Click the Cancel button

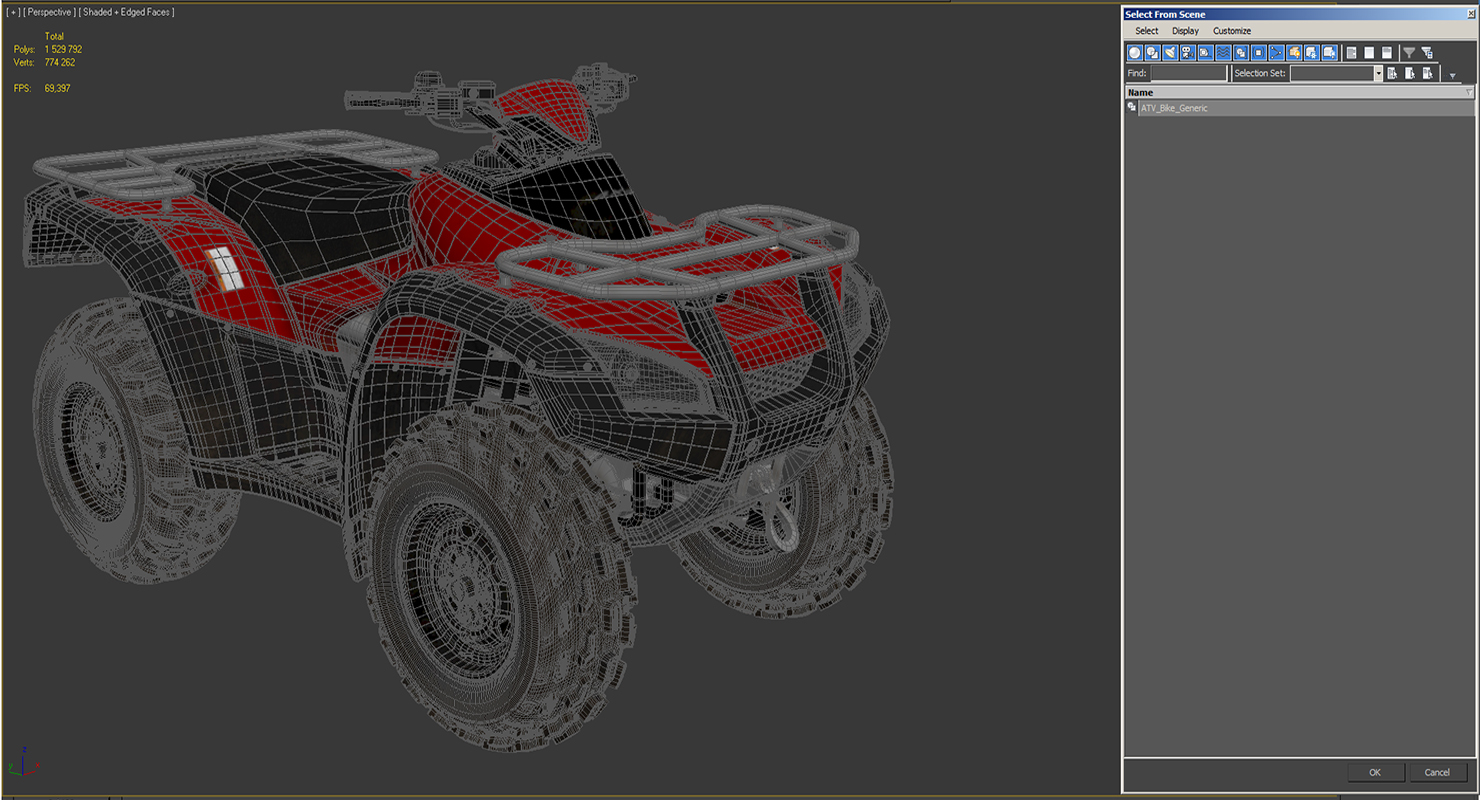tap(1437, 772)
